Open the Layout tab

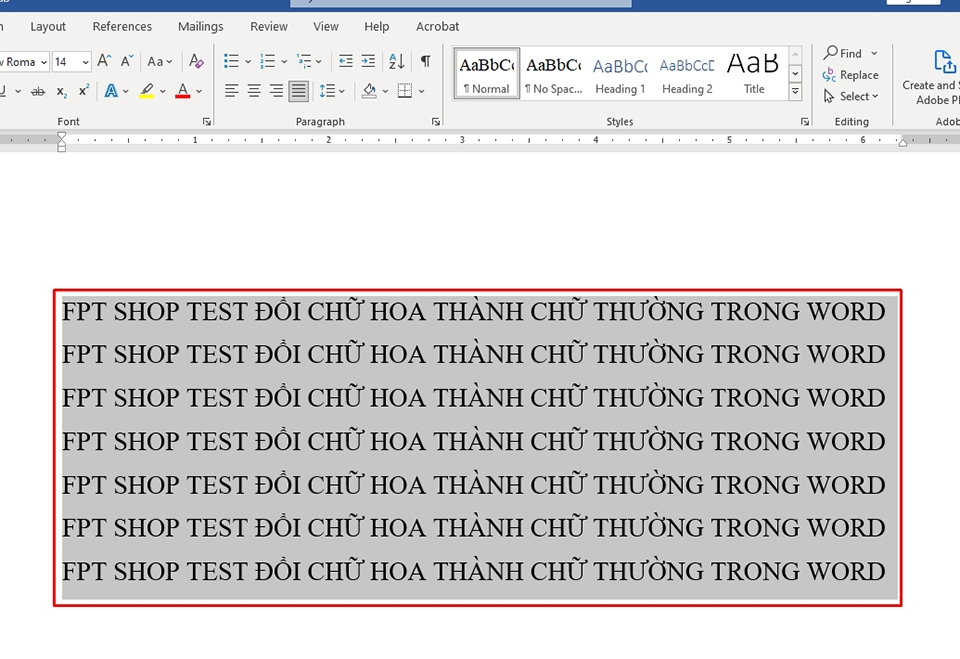click(48, 27)
